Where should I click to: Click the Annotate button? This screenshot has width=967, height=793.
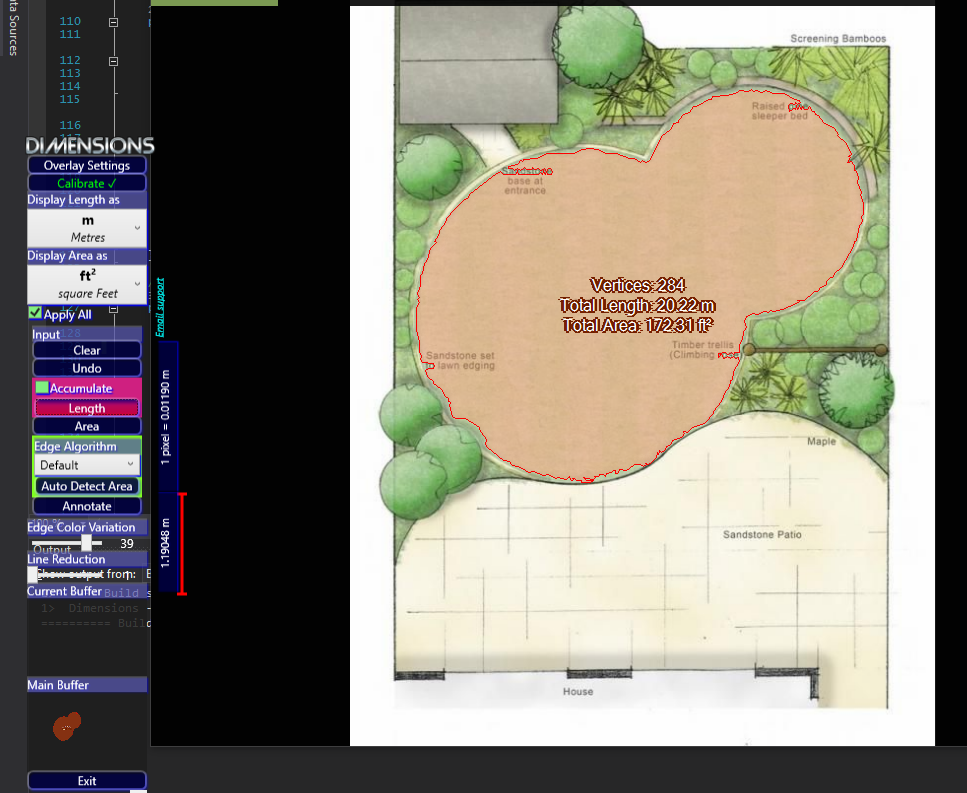pyautogui.click(x=87, y=506)
